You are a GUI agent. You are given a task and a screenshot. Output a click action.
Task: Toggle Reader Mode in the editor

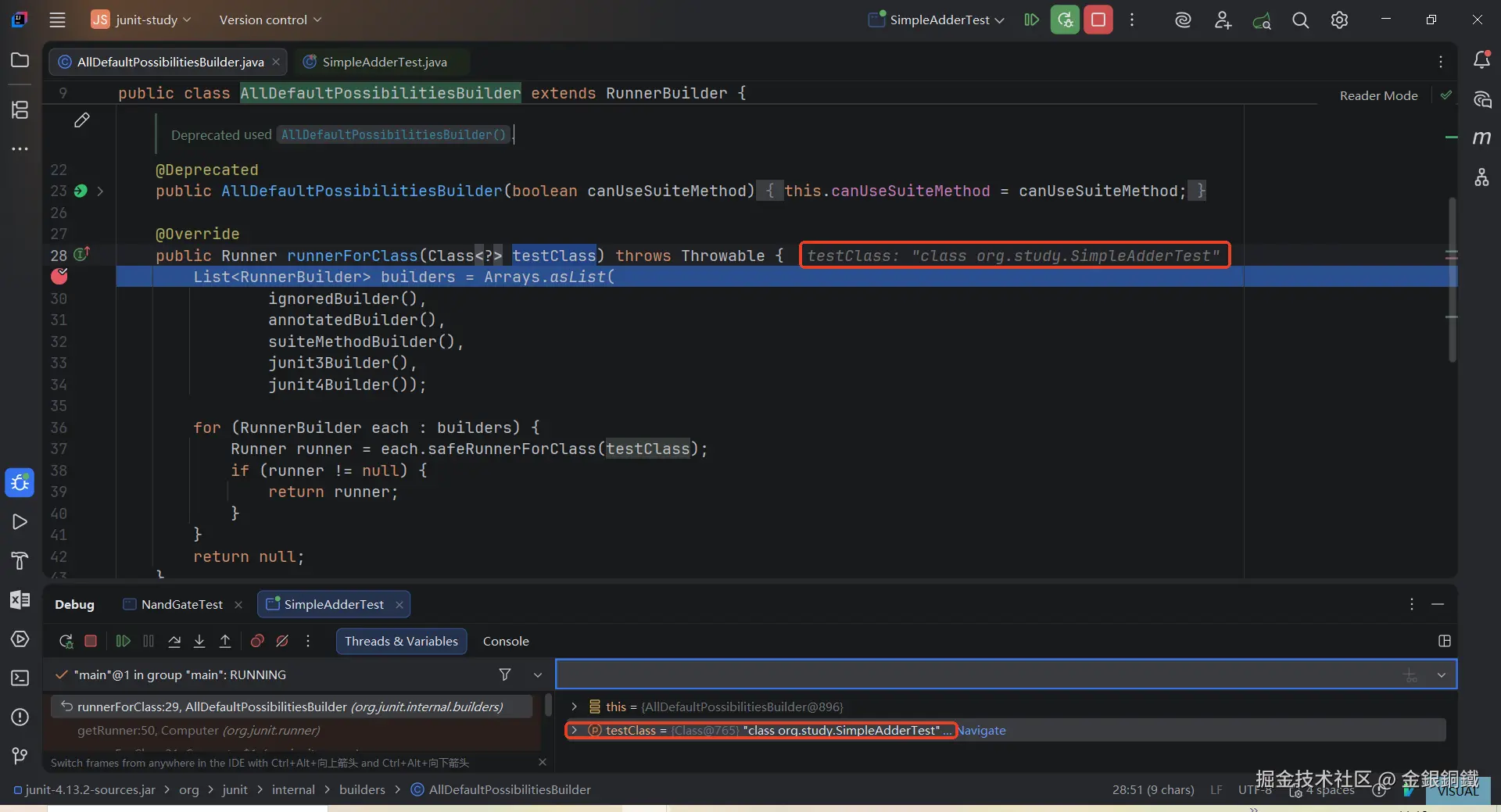pyautogui.click(x=1378, y=95)
